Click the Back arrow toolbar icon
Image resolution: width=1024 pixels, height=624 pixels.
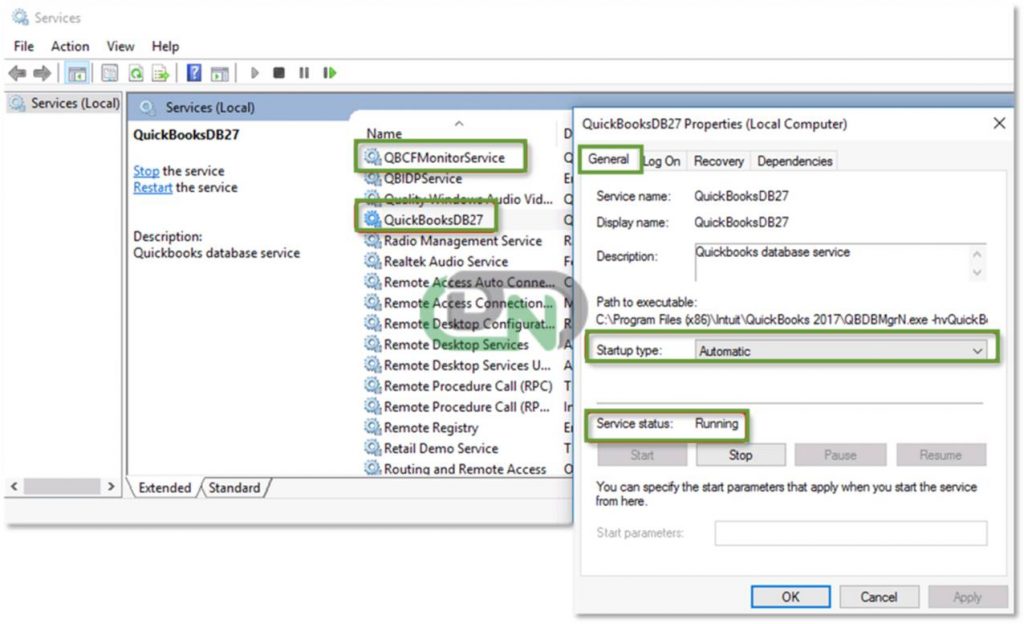pyautogui.click(x=18, y=73)
